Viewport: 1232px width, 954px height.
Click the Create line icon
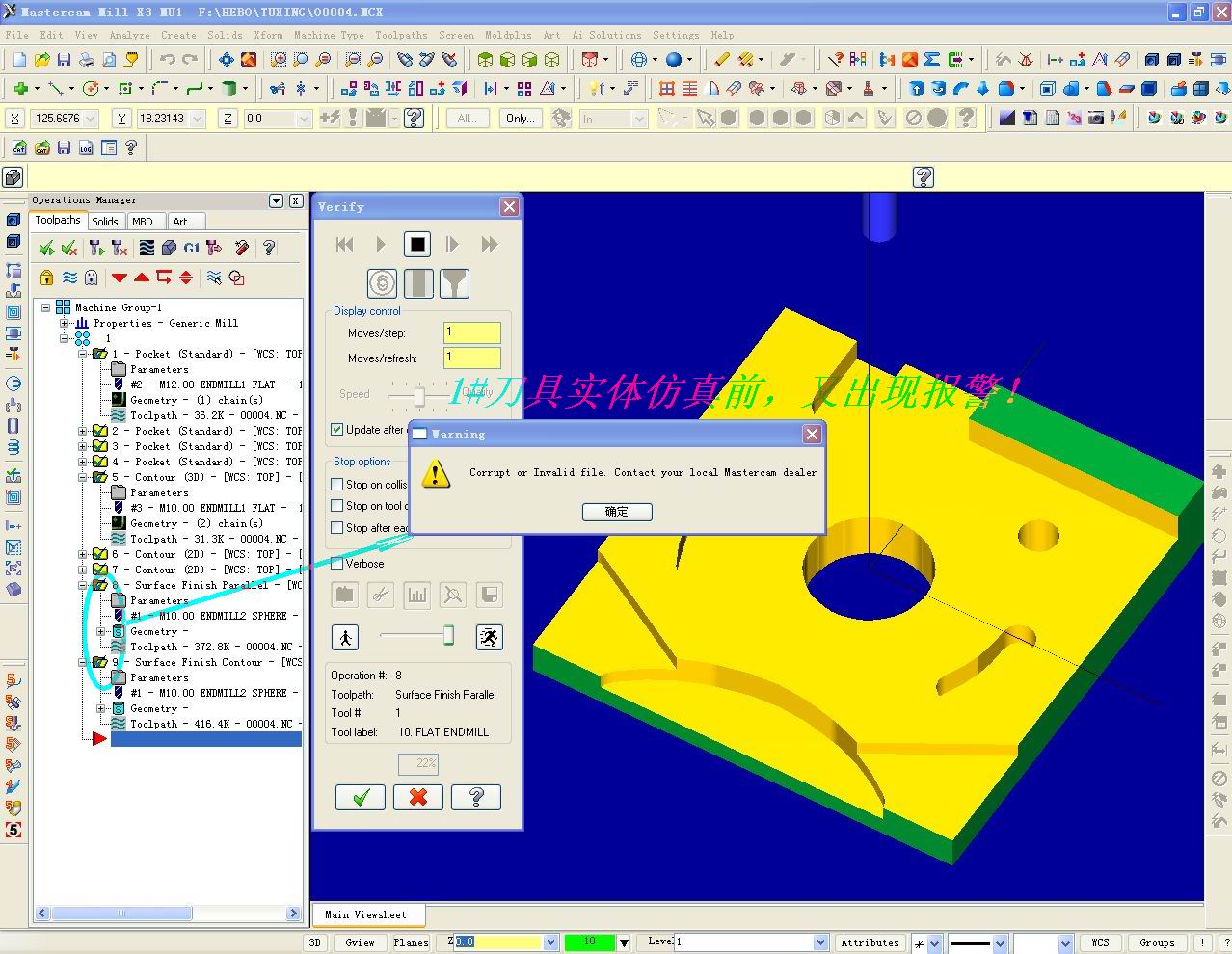(x=55, y=89)
